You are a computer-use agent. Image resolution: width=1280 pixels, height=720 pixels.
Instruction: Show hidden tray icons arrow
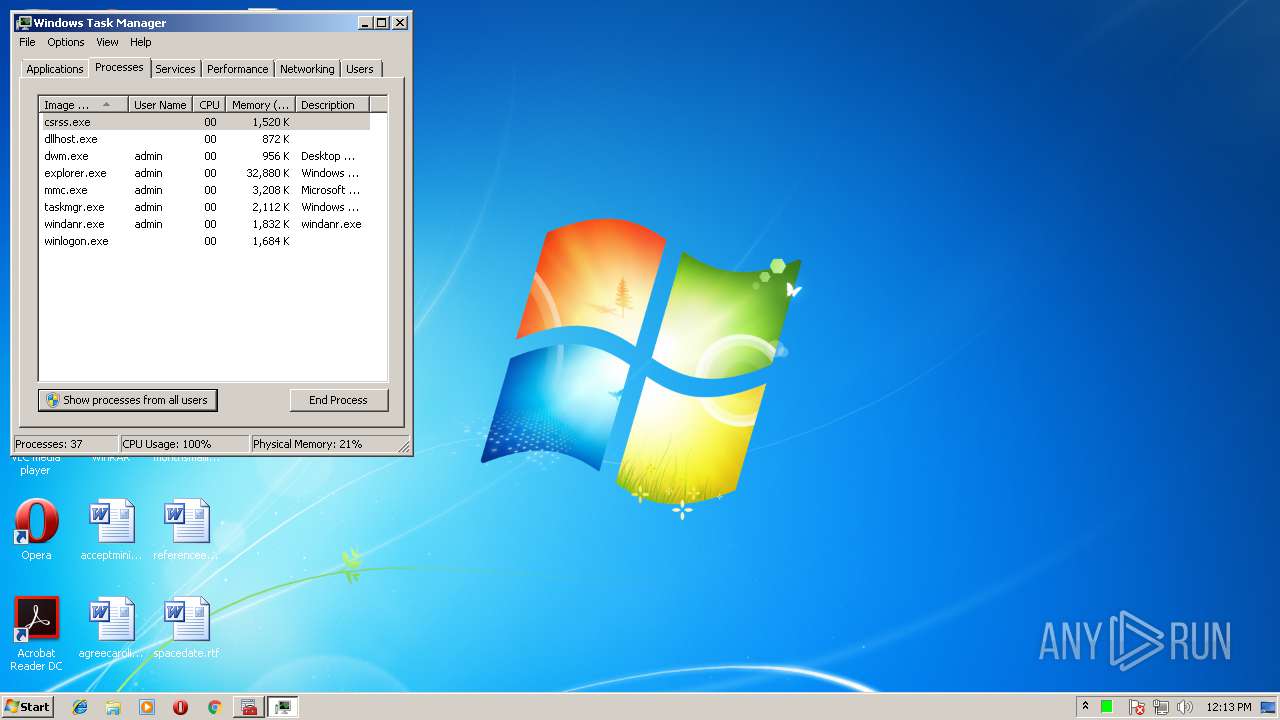tap(1085, 707)
